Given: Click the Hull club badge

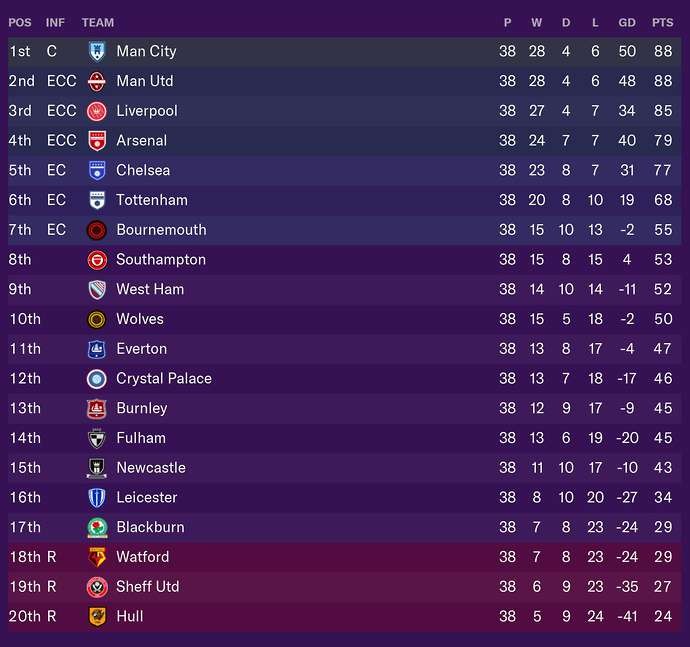Looking at the screenshot, I should coord(97,616).
